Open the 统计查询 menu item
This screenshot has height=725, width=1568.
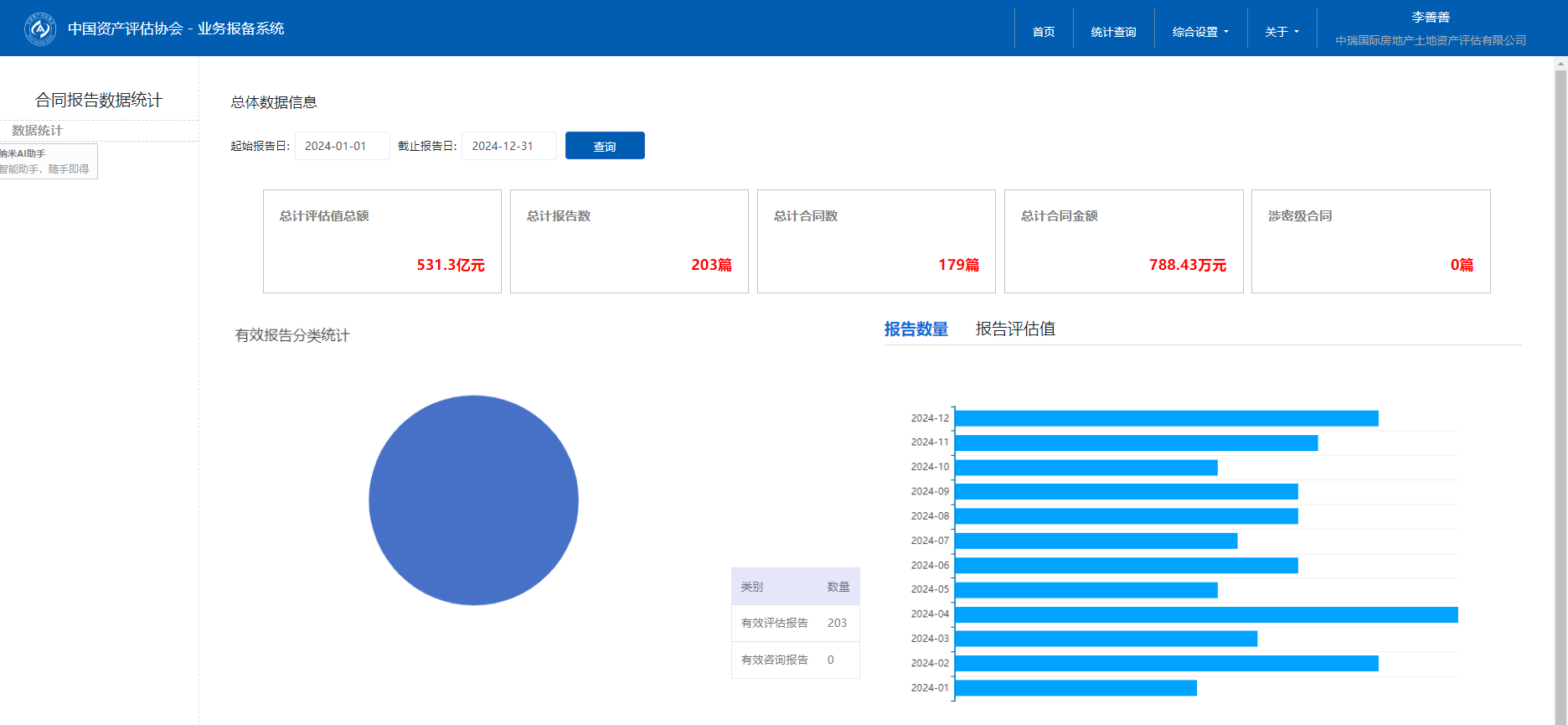1113,32
